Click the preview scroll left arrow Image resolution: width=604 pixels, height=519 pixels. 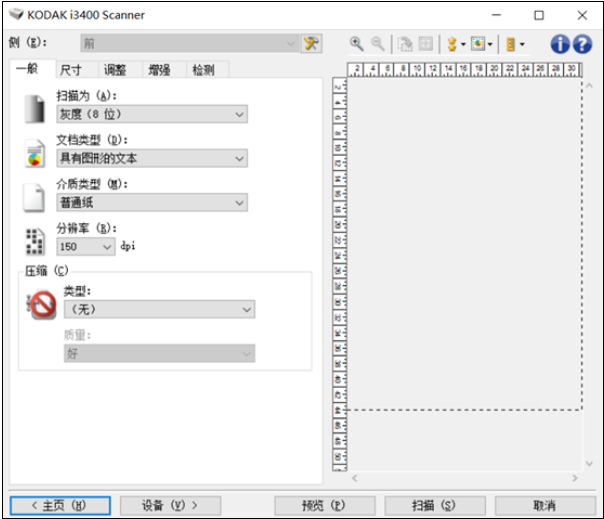click(x=355, y=478)
